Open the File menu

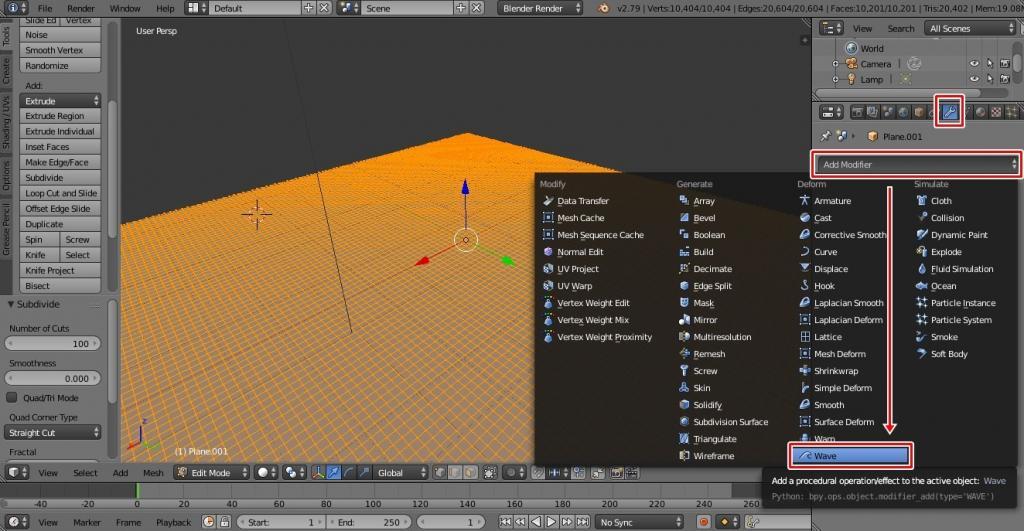[x=45, y=8]
